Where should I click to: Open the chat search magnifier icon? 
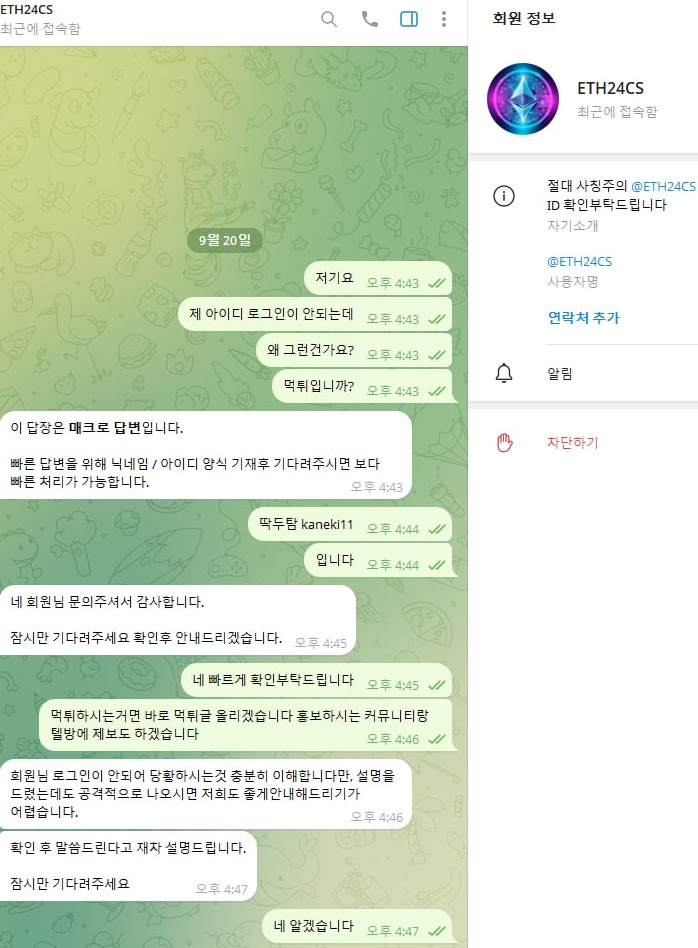click(329, 19)
